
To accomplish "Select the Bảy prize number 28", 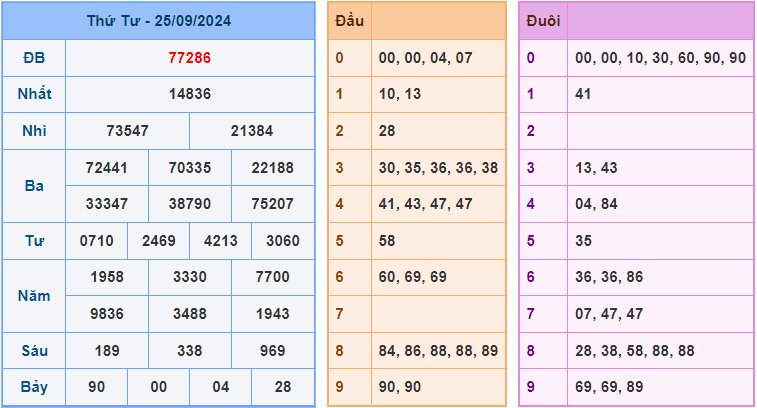I will point(282,387).
